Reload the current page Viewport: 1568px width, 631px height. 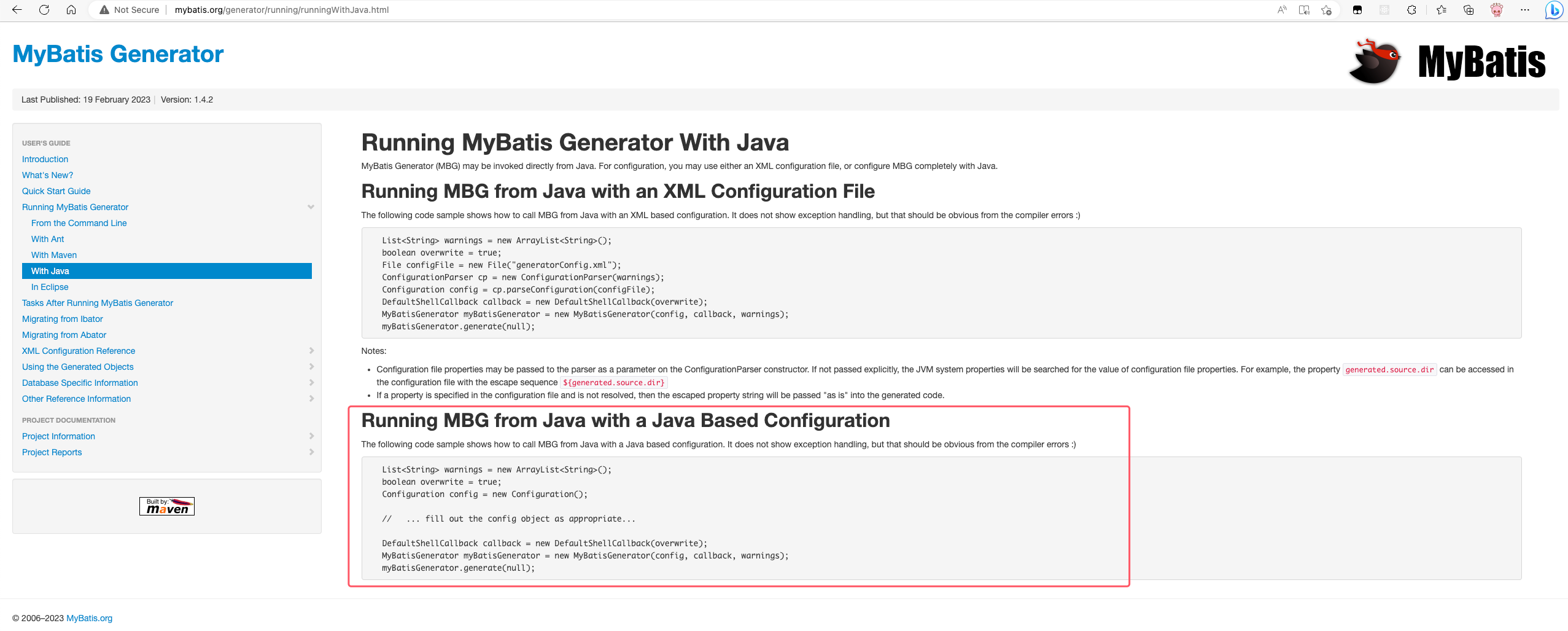(44, 10)
